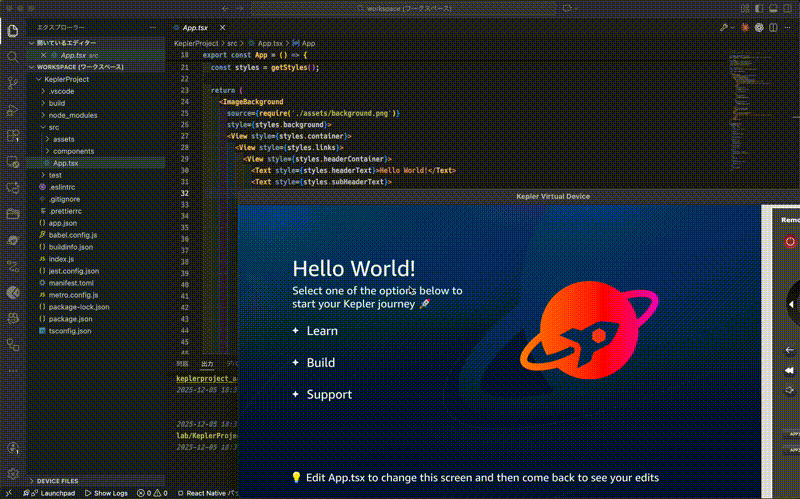Collapse the KeplerProject folder
Viewport: 800px width, 499px height.
click(x=96, y=79)
